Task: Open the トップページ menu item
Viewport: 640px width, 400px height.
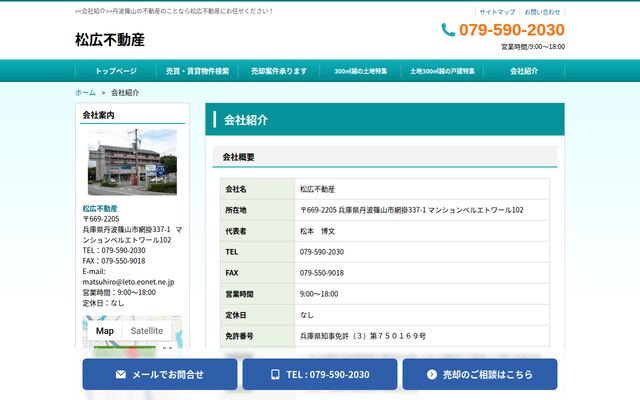Action: point(116,71)
